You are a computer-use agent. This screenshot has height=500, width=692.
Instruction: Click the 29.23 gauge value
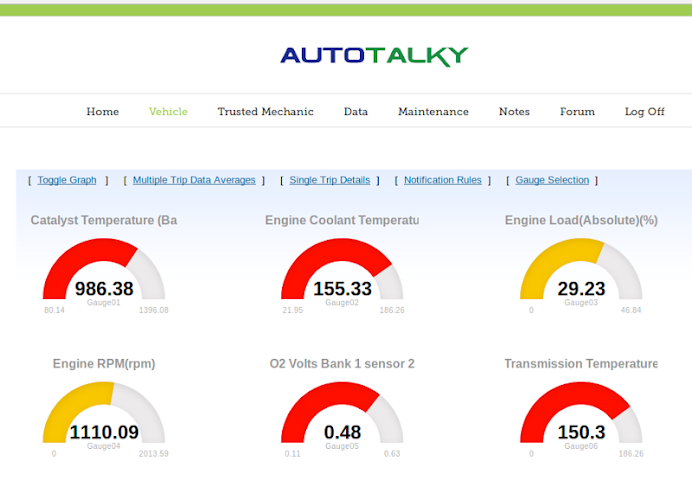tap(581, 289)
